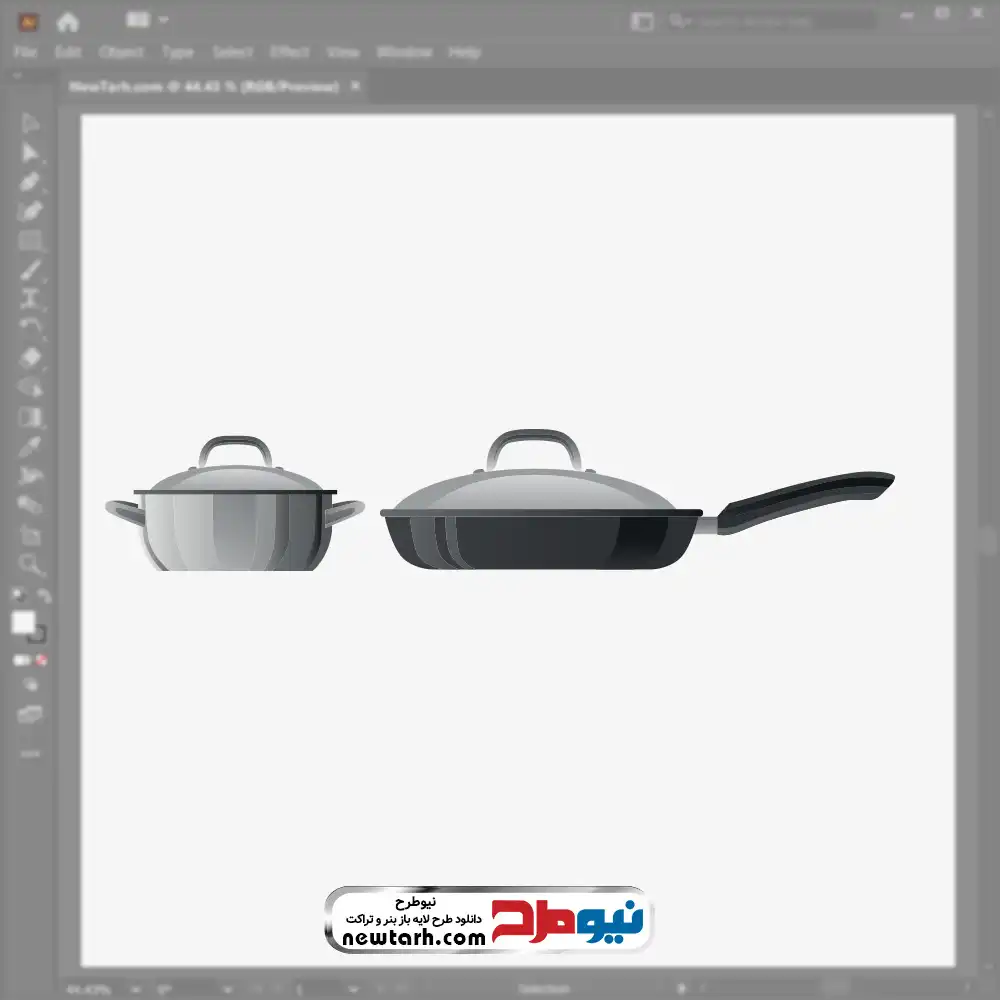Open the Object menu
Screen dimensions: 1000x1000
coord(120,52)
